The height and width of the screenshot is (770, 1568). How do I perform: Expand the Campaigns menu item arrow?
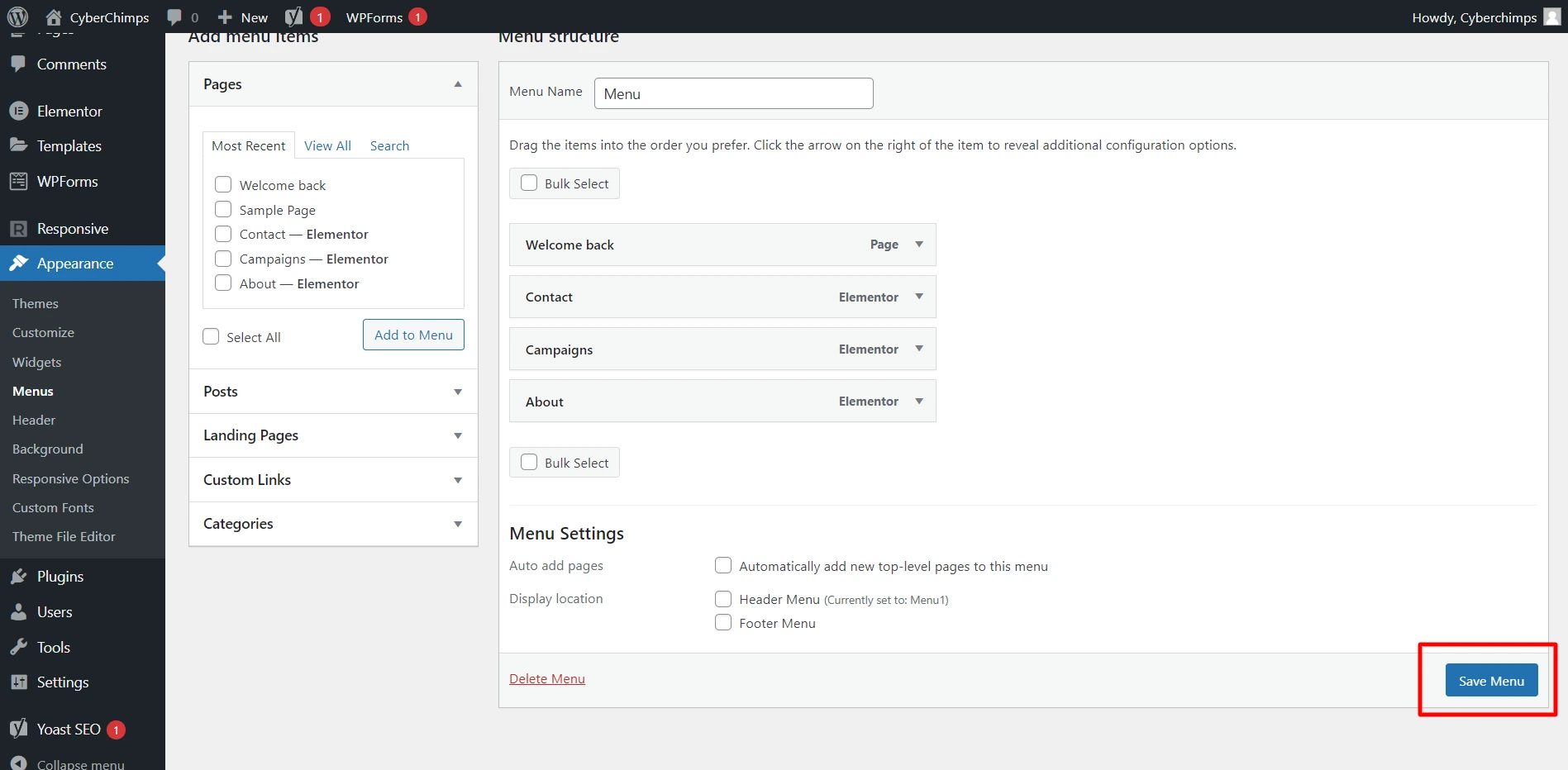[919, 349]
